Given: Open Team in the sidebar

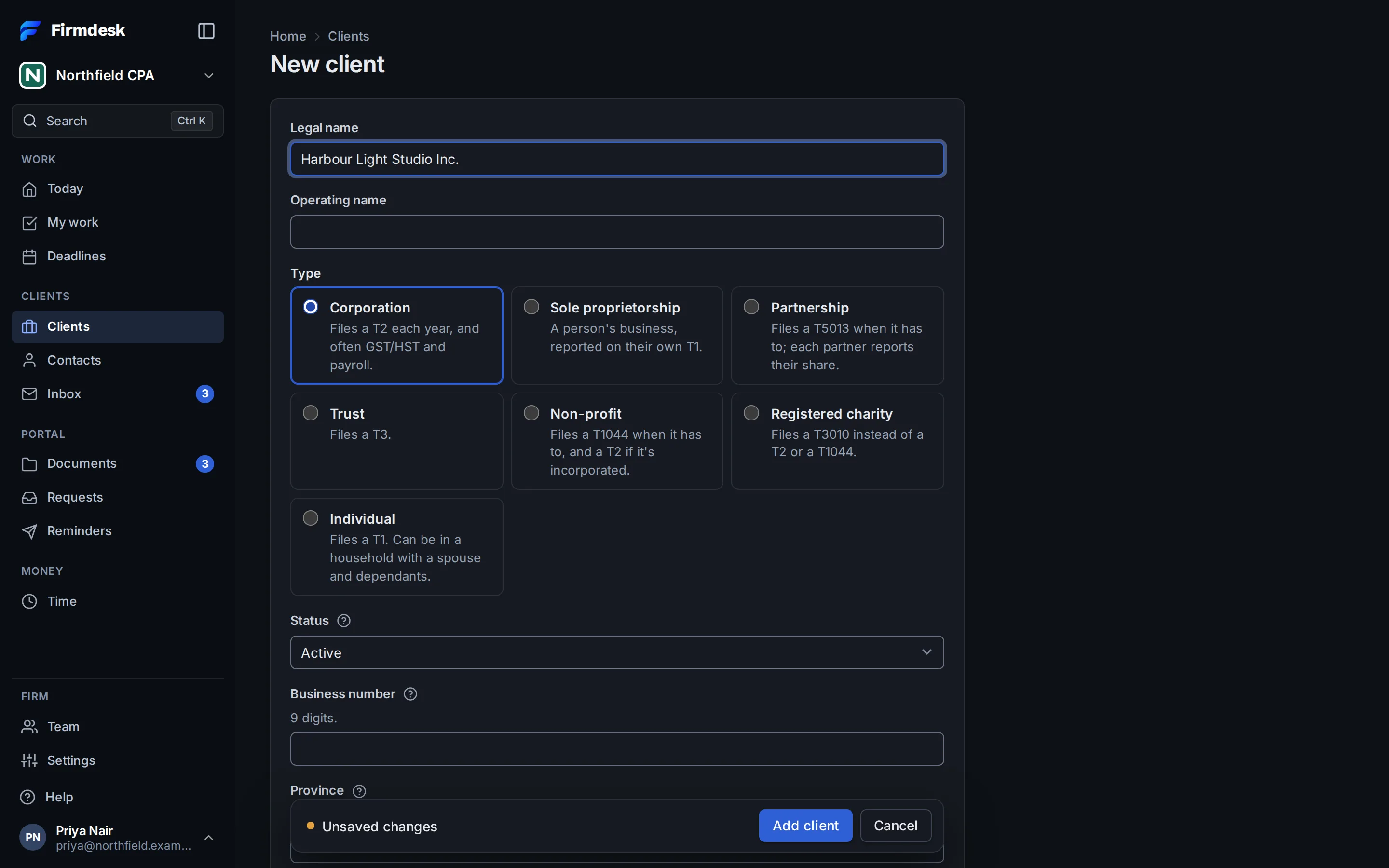Looking at the screenshot, I should [118, 727].
